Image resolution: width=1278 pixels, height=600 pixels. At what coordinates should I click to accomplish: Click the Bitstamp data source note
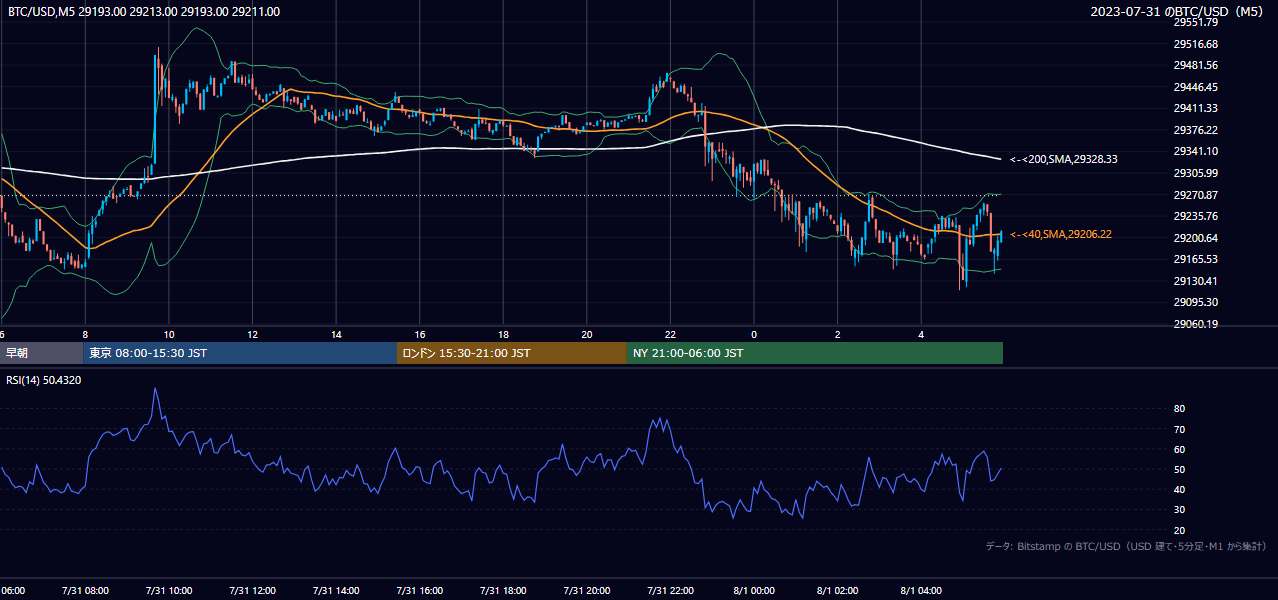[x=1126, y=546]
